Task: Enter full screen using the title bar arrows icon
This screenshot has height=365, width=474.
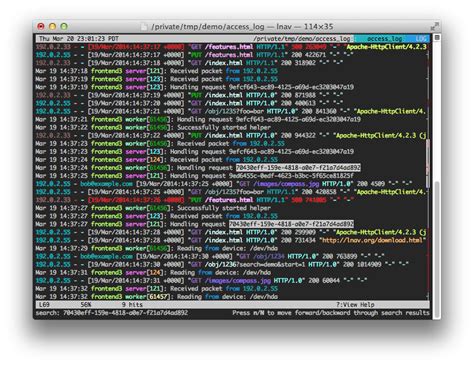Action: coord(434,26)
